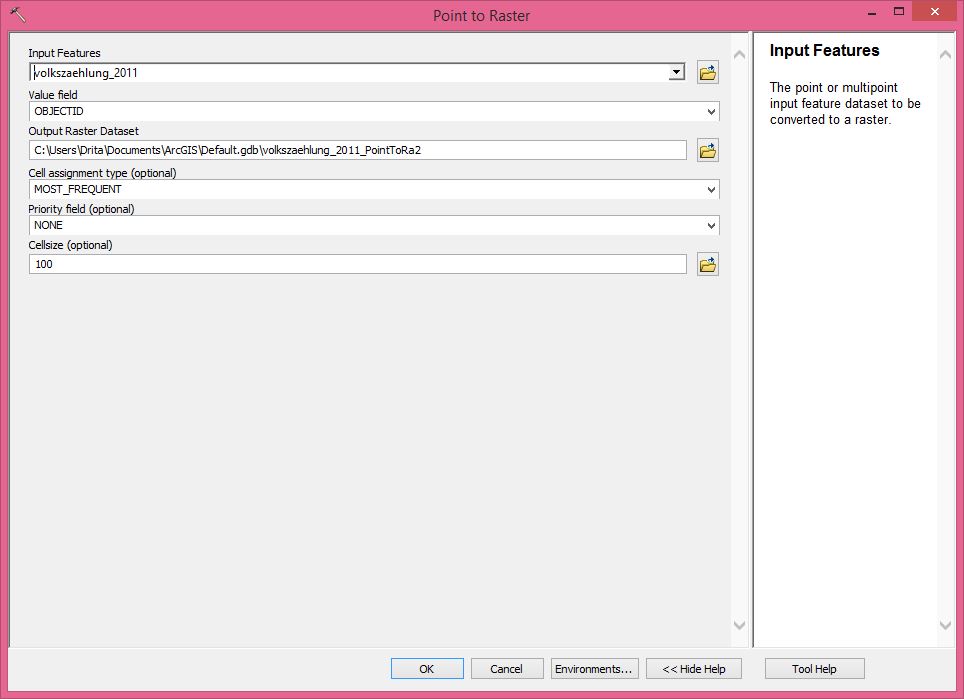
Task: Click the parameter pane scroll down arrow
Action: (740, 625)
